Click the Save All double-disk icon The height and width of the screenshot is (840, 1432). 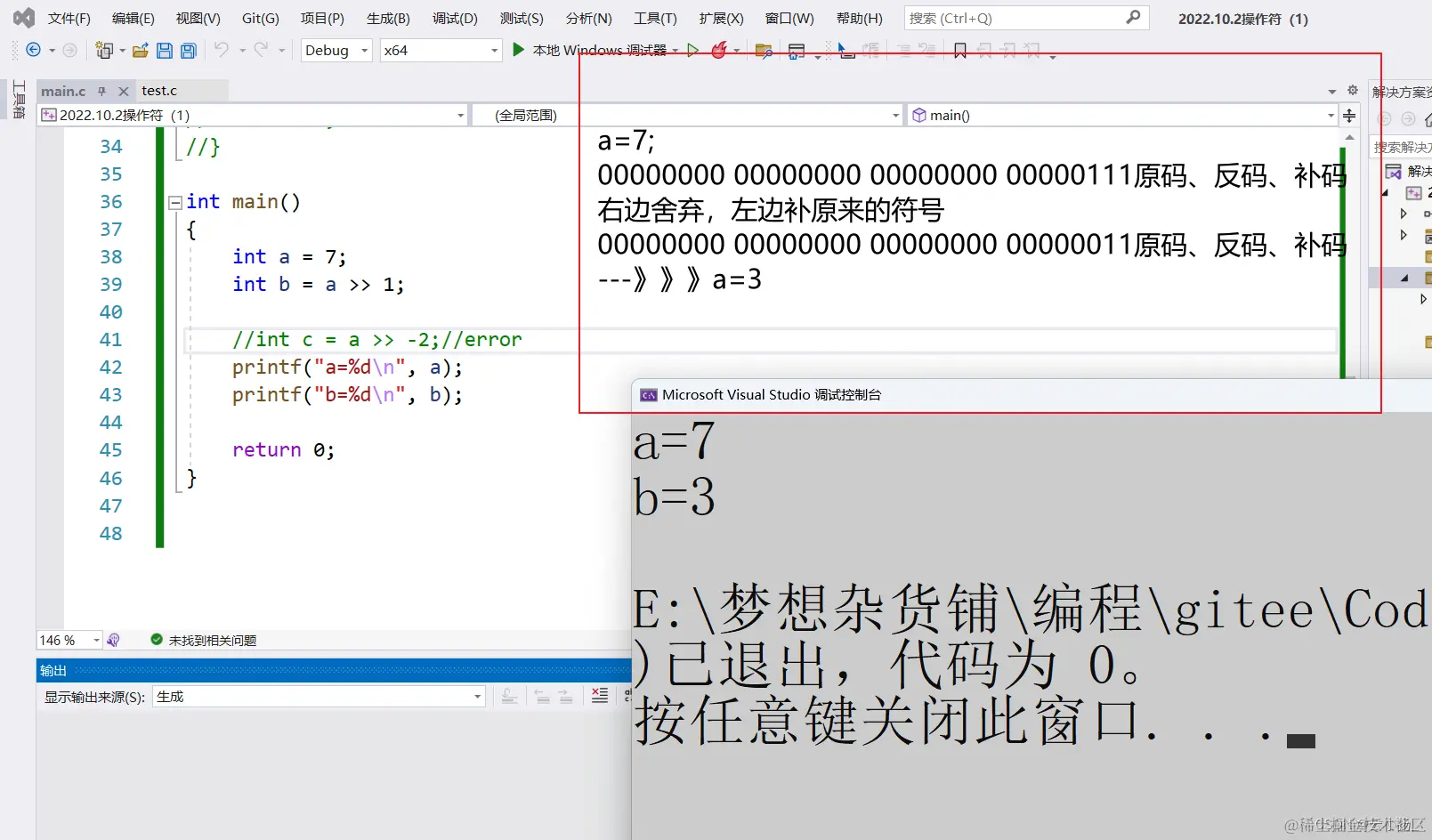[x=189, y=51]
